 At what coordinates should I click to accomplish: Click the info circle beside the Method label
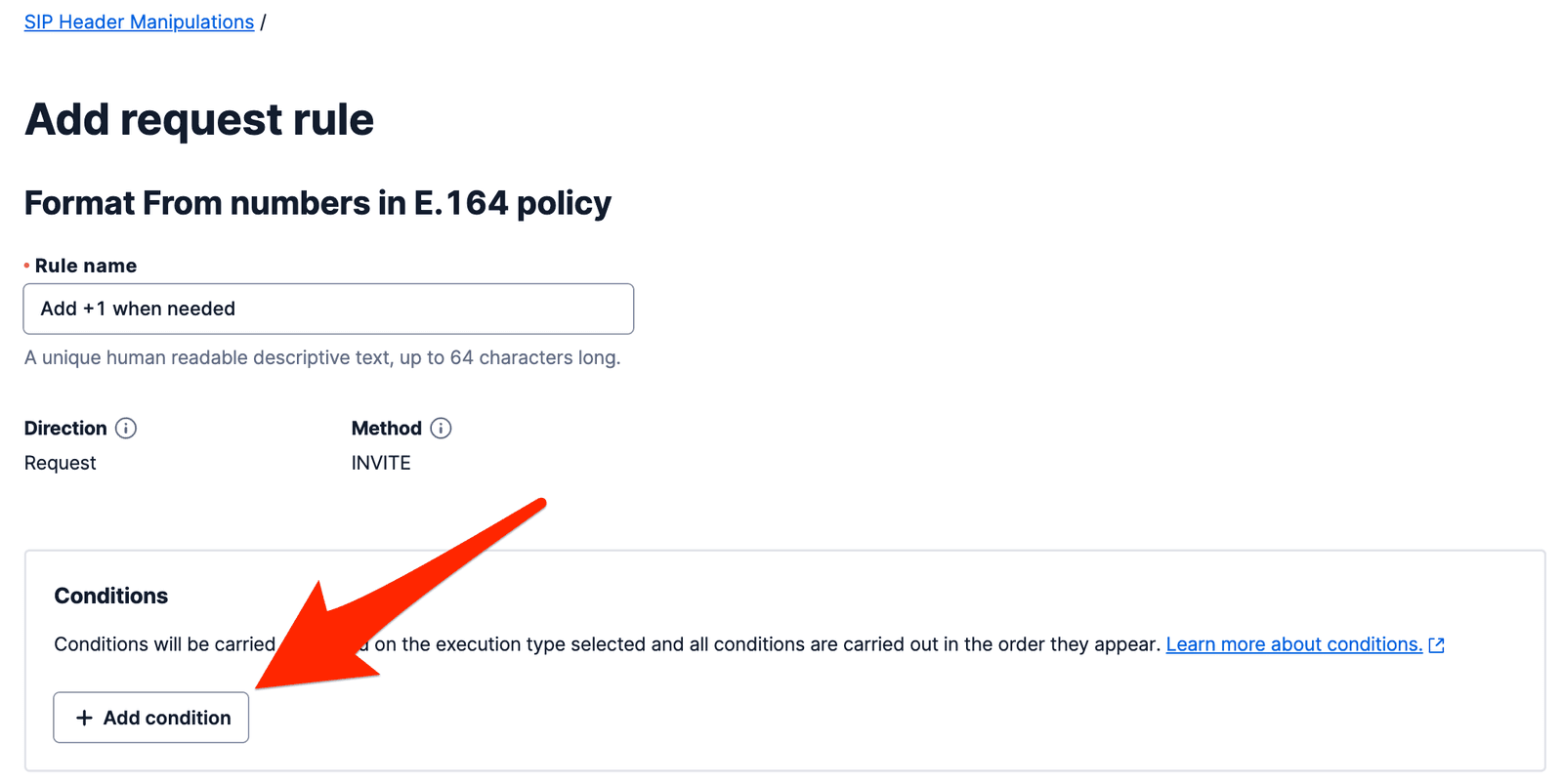tap(441, 428)
